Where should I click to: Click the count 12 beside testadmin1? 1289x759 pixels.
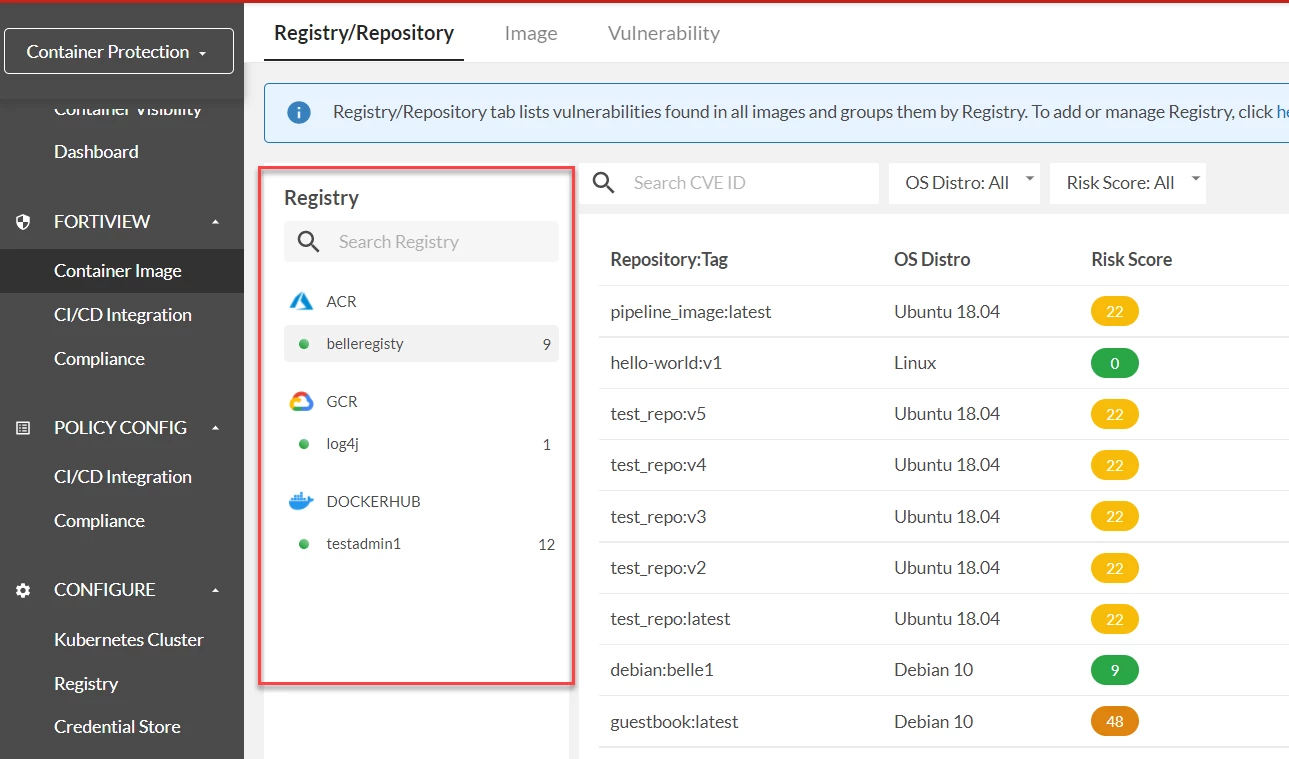546,544
